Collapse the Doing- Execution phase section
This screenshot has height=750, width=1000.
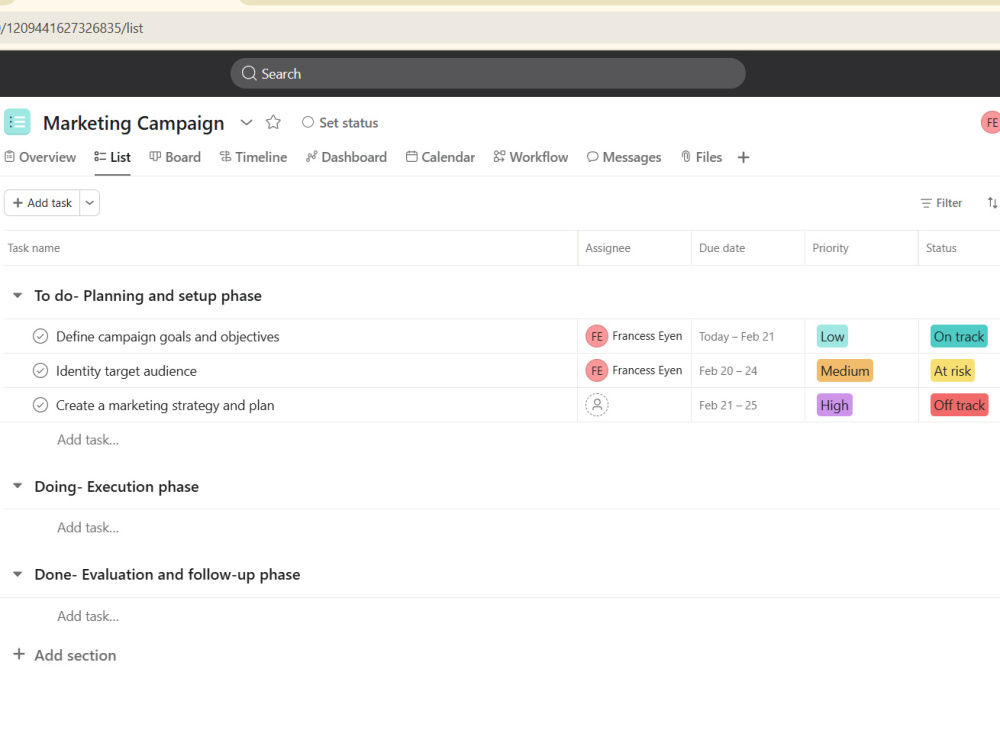point(18,486)
